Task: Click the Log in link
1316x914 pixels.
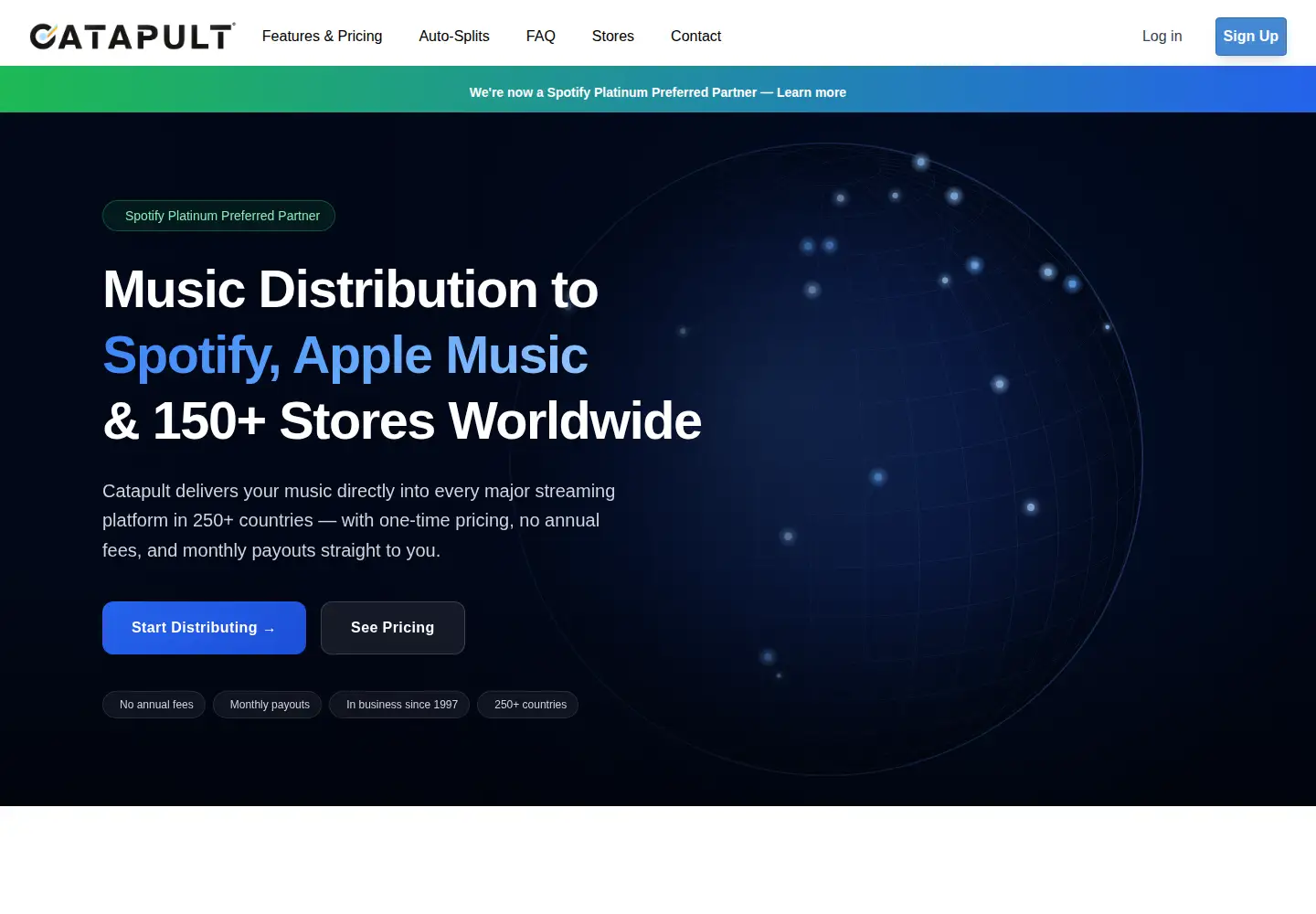Action: (1162, 37)
